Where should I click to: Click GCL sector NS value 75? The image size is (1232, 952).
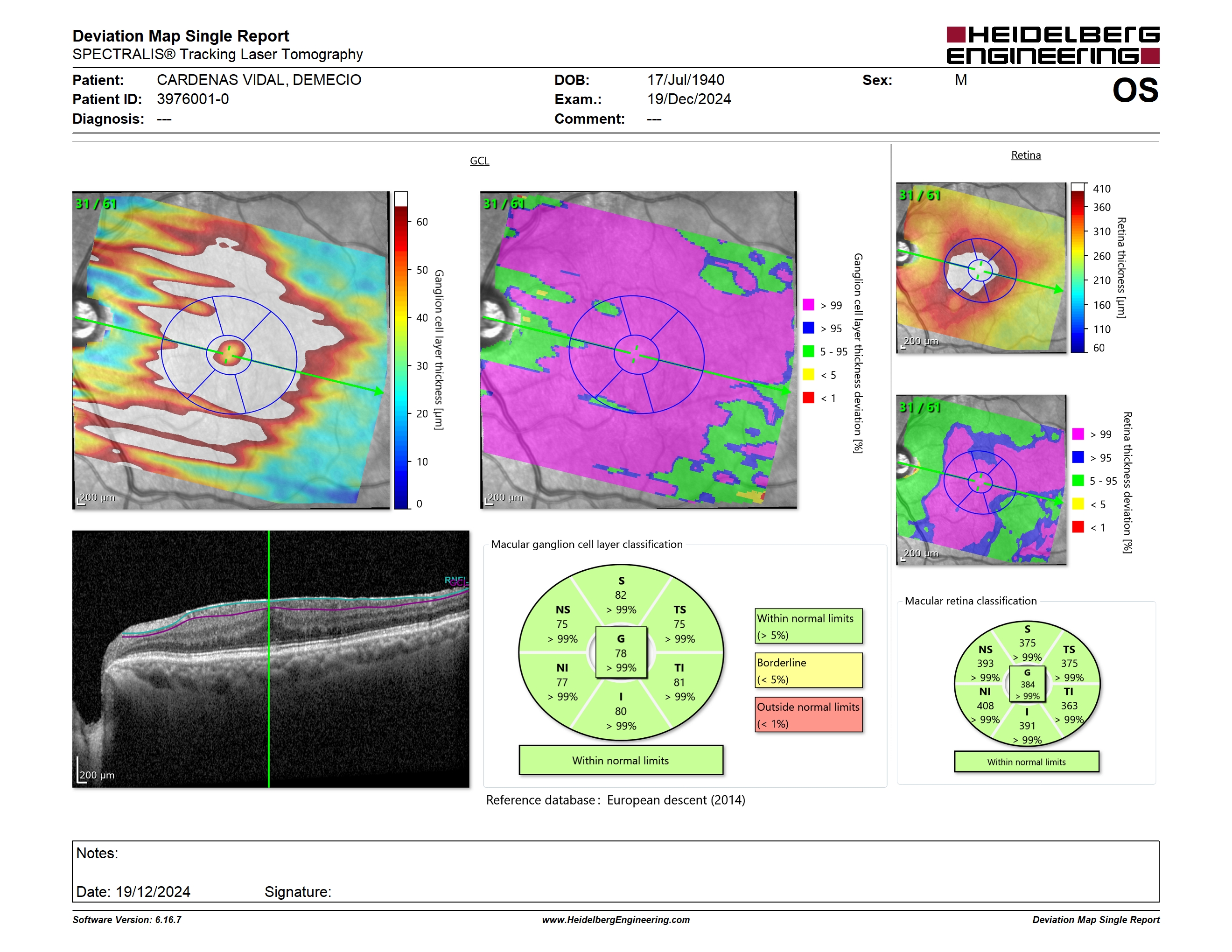coord(562,624)
